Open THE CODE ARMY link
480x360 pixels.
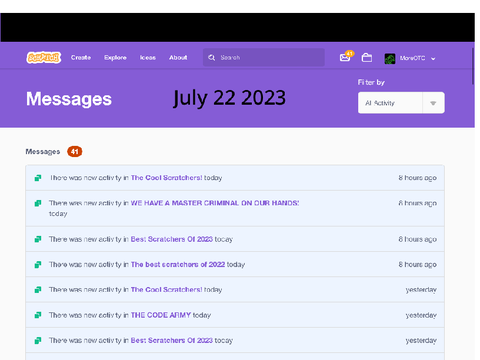161,315
